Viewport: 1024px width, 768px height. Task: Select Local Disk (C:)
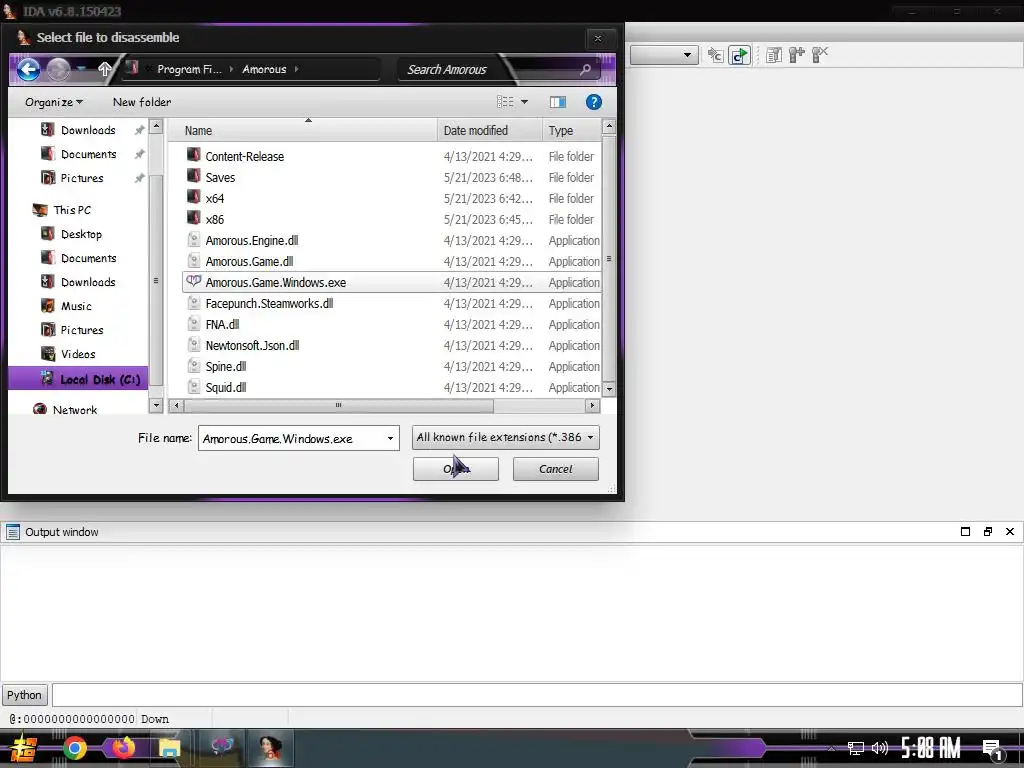point(78,379)
